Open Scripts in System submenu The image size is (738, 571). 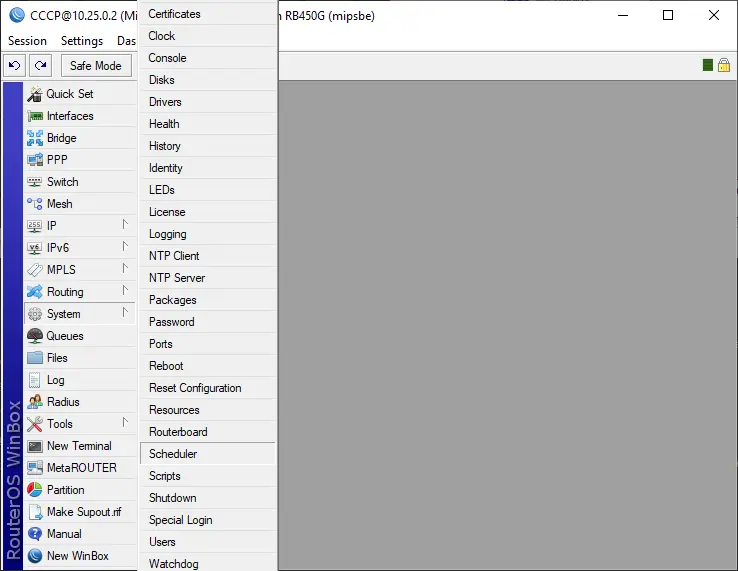208,476
